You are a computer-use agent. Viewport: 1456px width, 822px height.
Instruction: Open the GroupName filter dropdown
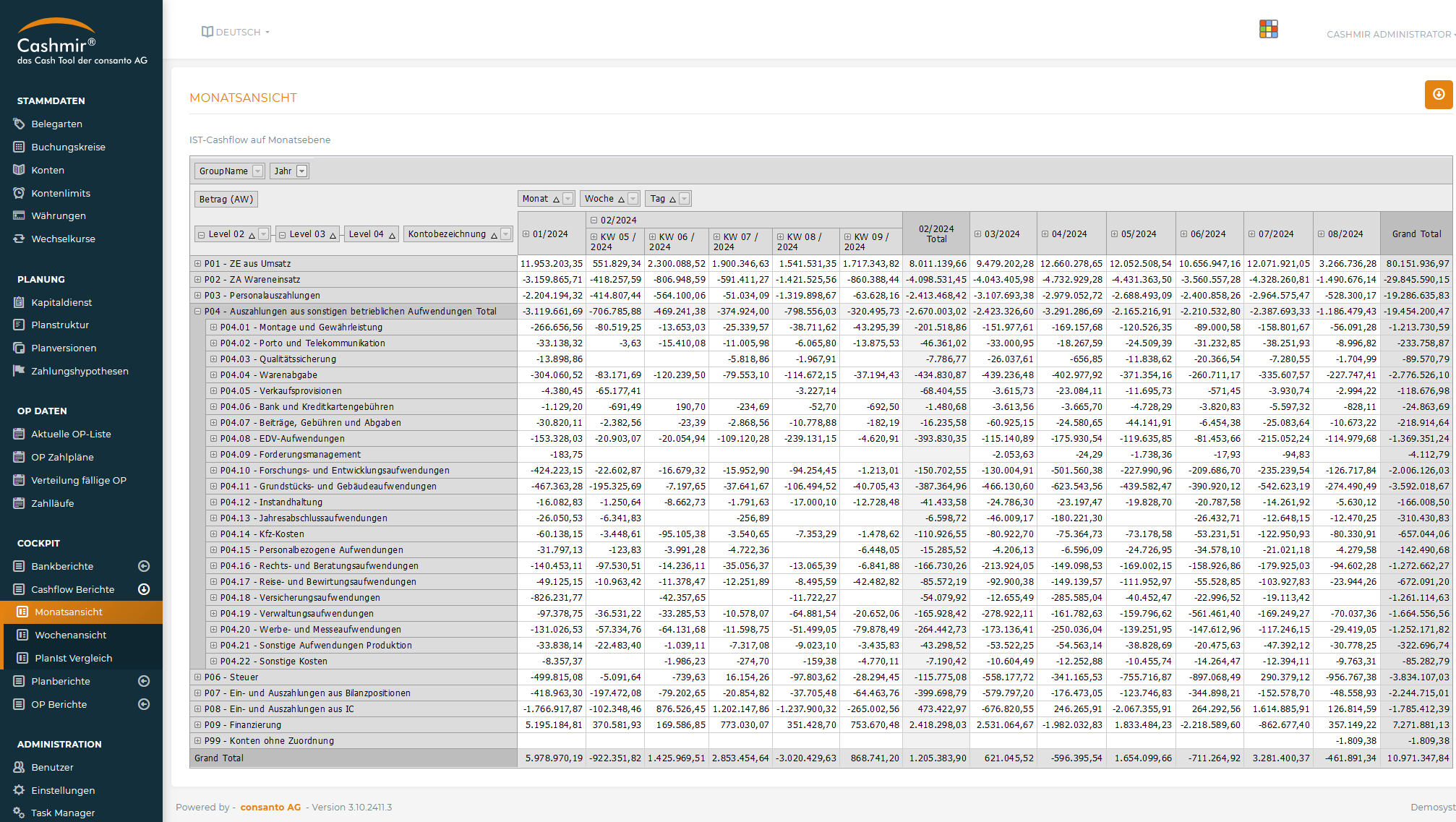[x=258, y=171]
